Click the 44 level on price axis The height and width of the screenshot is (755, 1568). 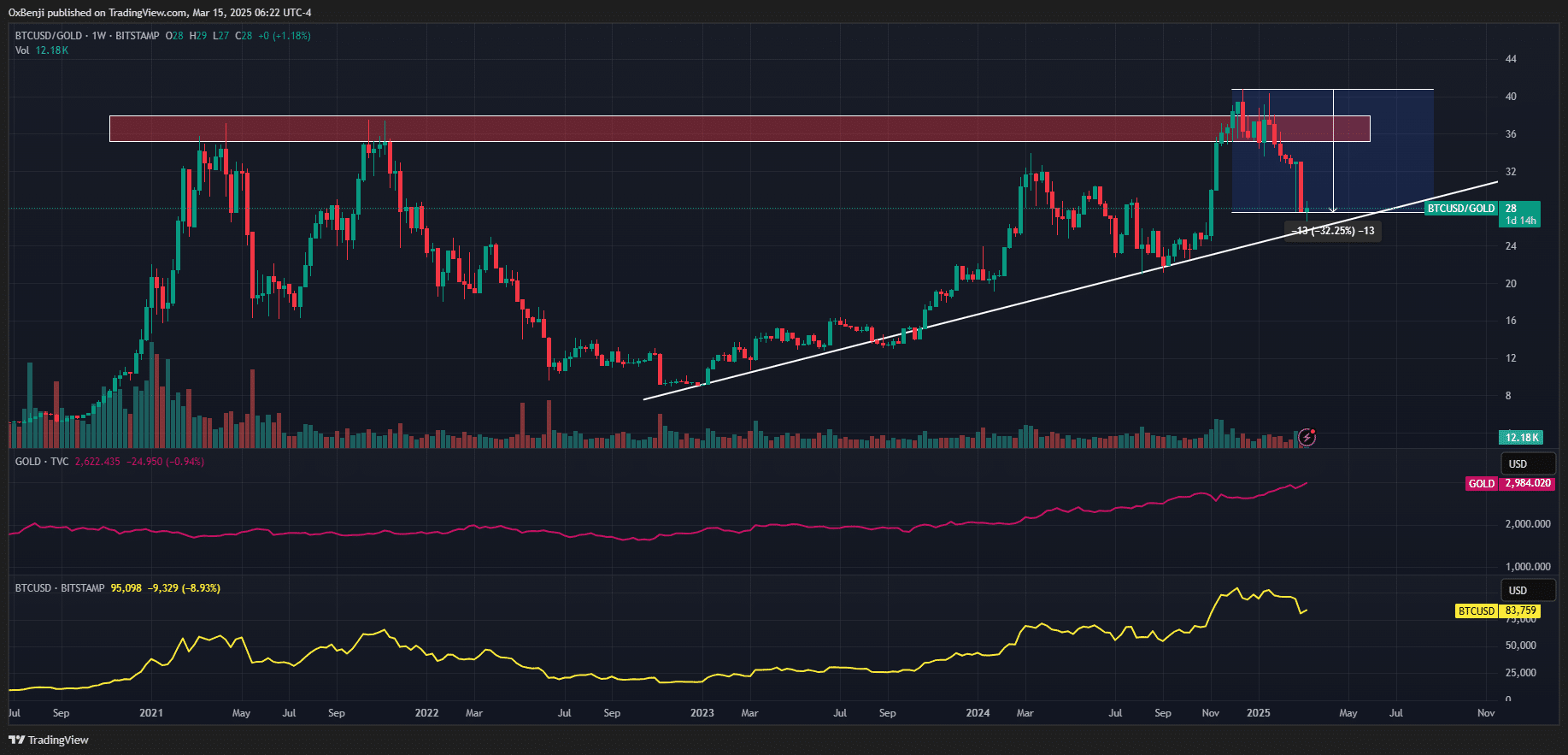coord(1511,59)
